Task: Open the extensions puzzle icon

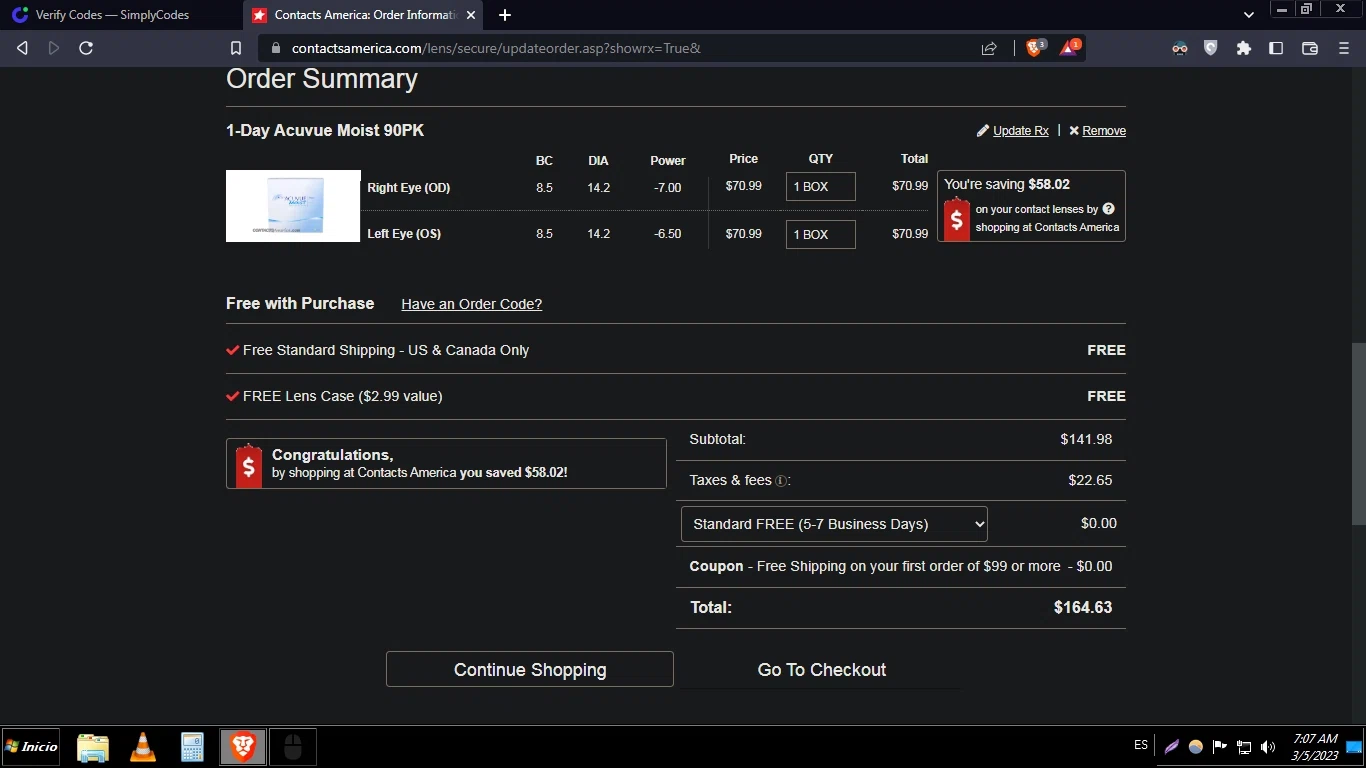Action: (1244, 48)
